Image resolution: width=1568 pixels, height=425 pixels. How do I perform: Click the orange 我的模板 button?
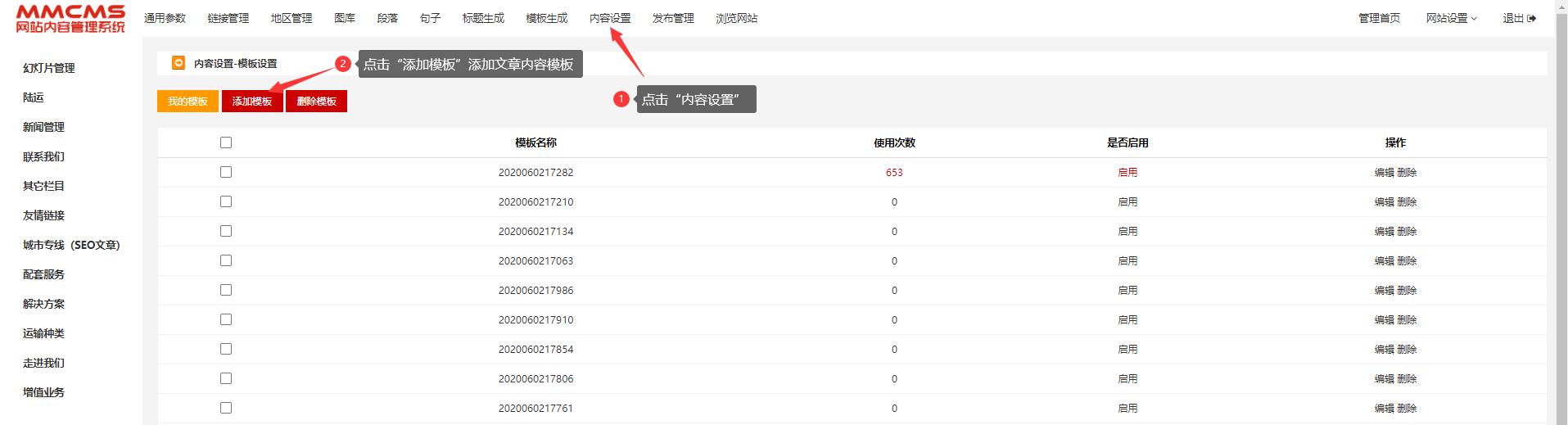coord(188,102)
